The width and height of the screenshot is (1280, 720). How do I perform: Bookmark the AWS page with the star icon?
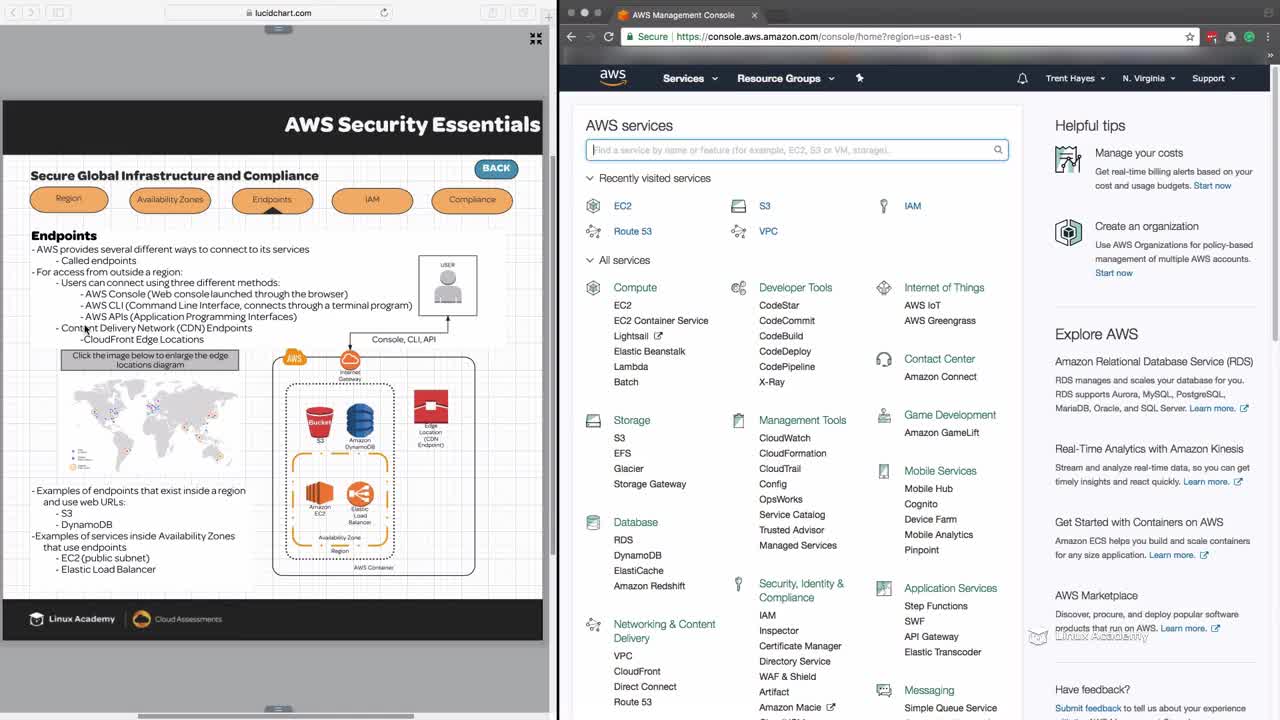click(1190, 37)
